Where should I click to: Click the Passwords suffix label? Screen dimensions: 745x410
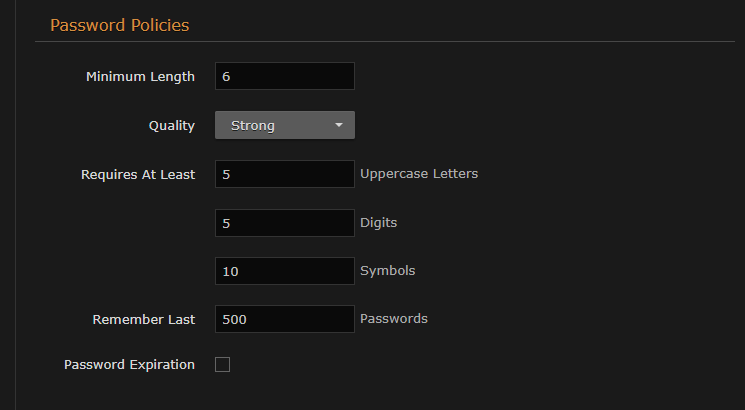(x=394, y=319)
